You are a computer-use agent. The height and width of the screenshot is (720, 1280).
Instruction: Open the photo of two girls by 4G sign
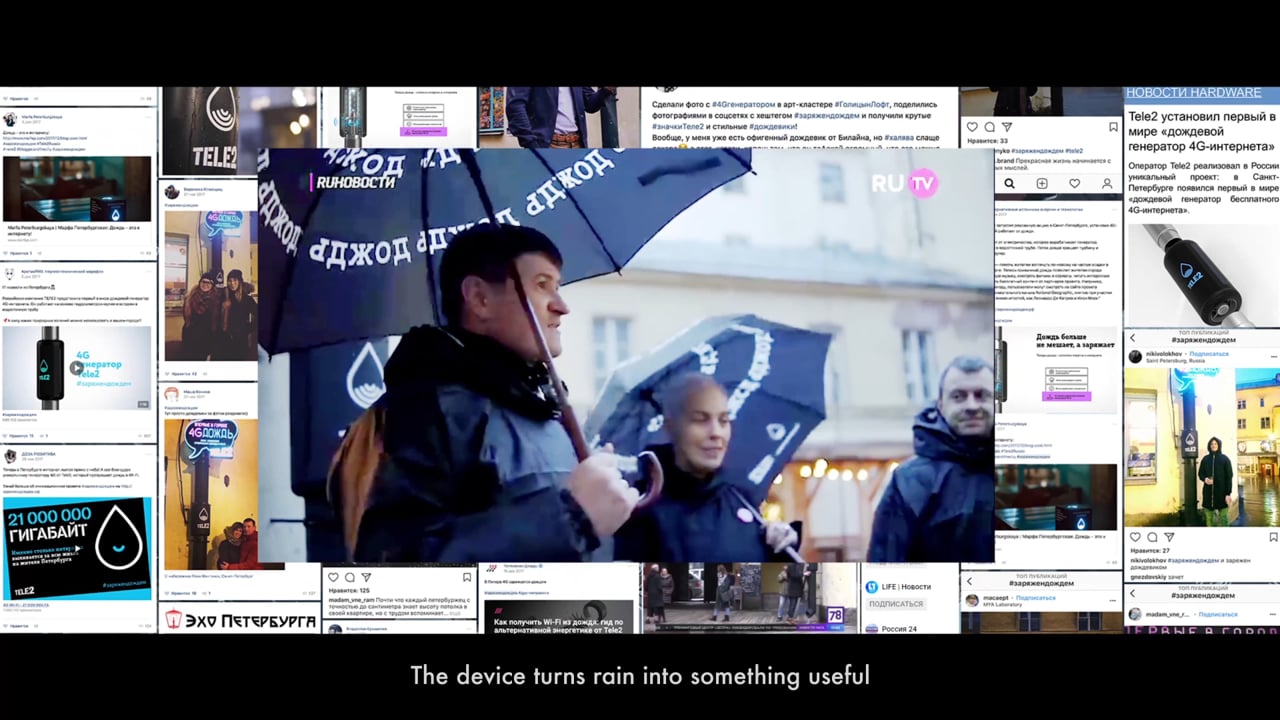210,285
